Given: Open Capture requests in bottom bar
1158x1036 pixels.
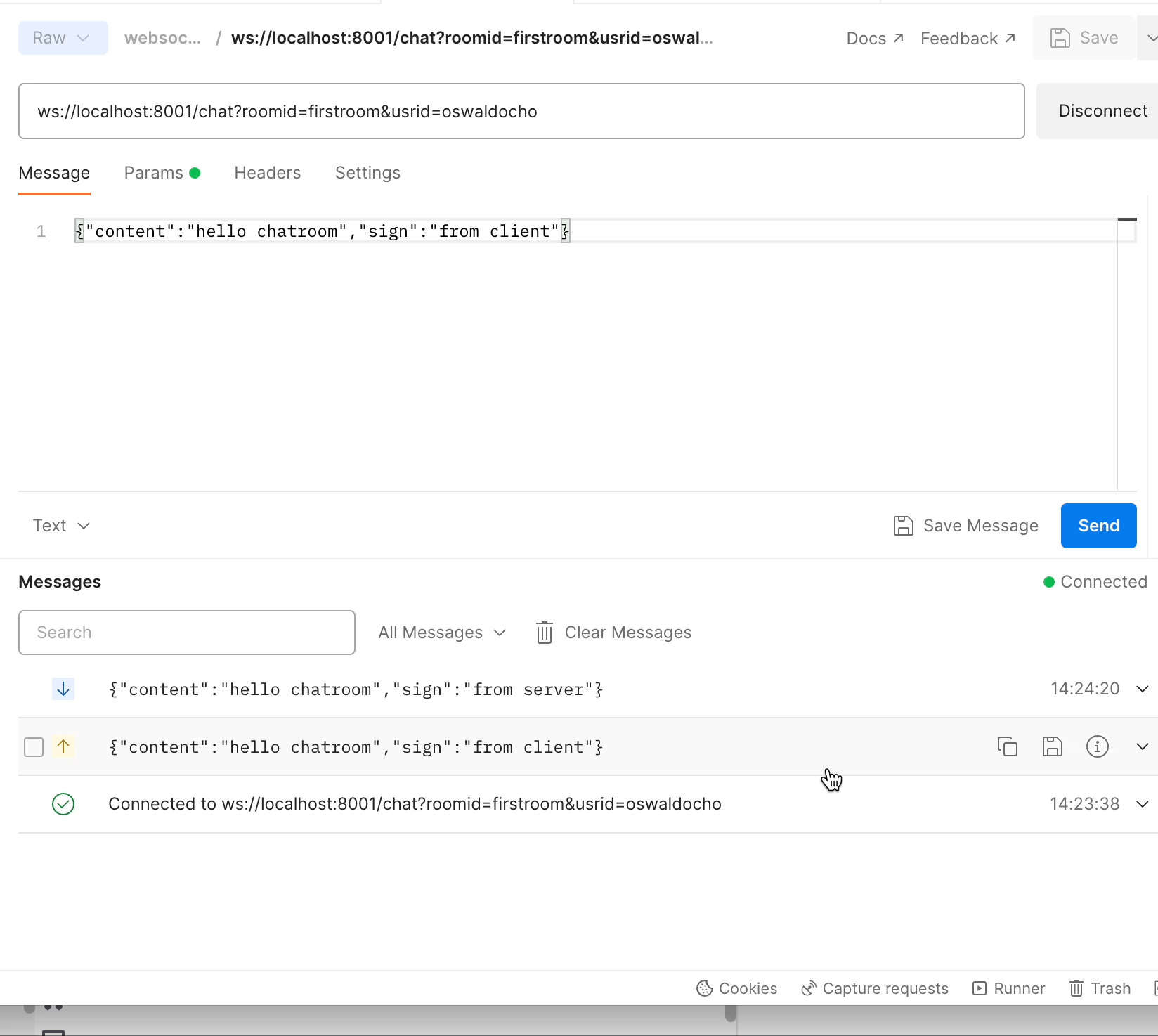Looking at the screenshot, I should [875, 988].
